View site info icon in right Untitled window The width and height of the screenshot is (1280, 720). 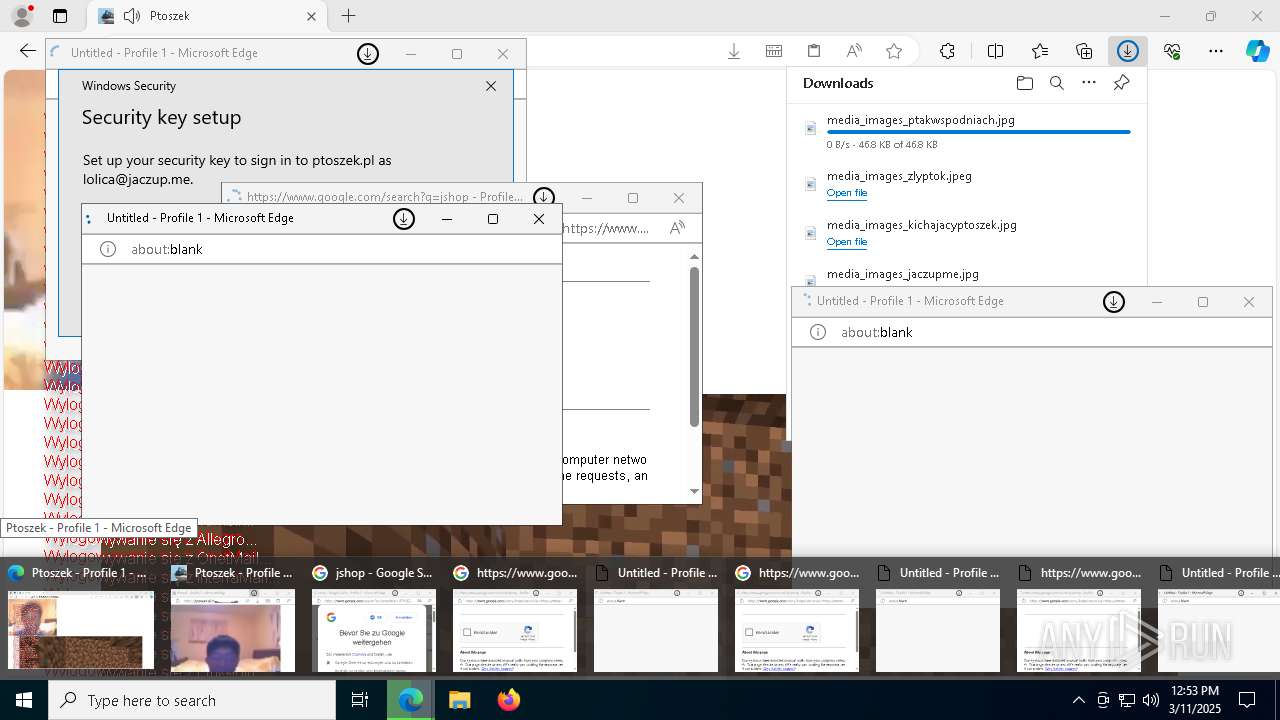click(818, 332)
